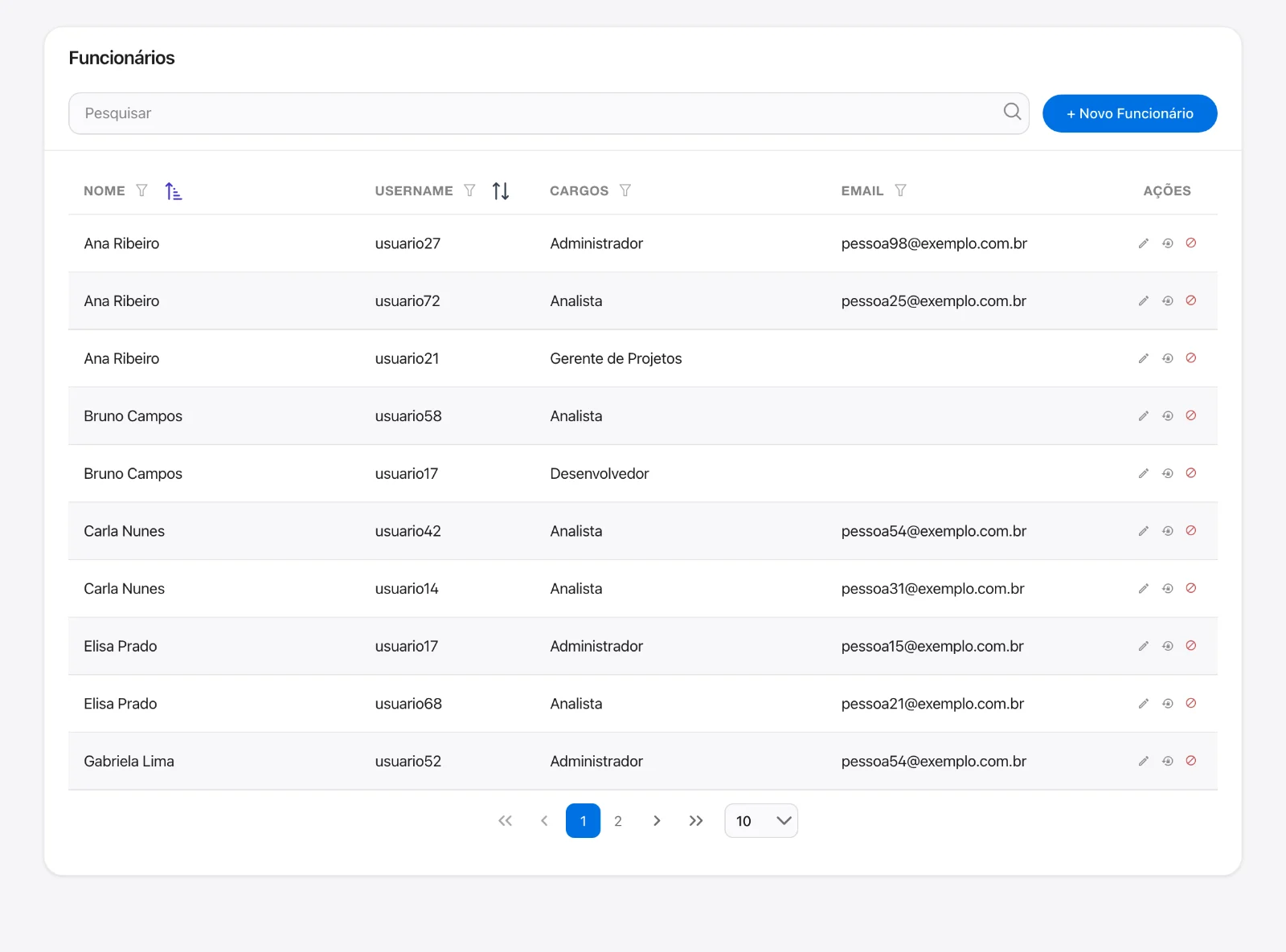Reset password for usuario72 row
1286x952 pixels.
pyautogui.click(x=1167, y=301)
